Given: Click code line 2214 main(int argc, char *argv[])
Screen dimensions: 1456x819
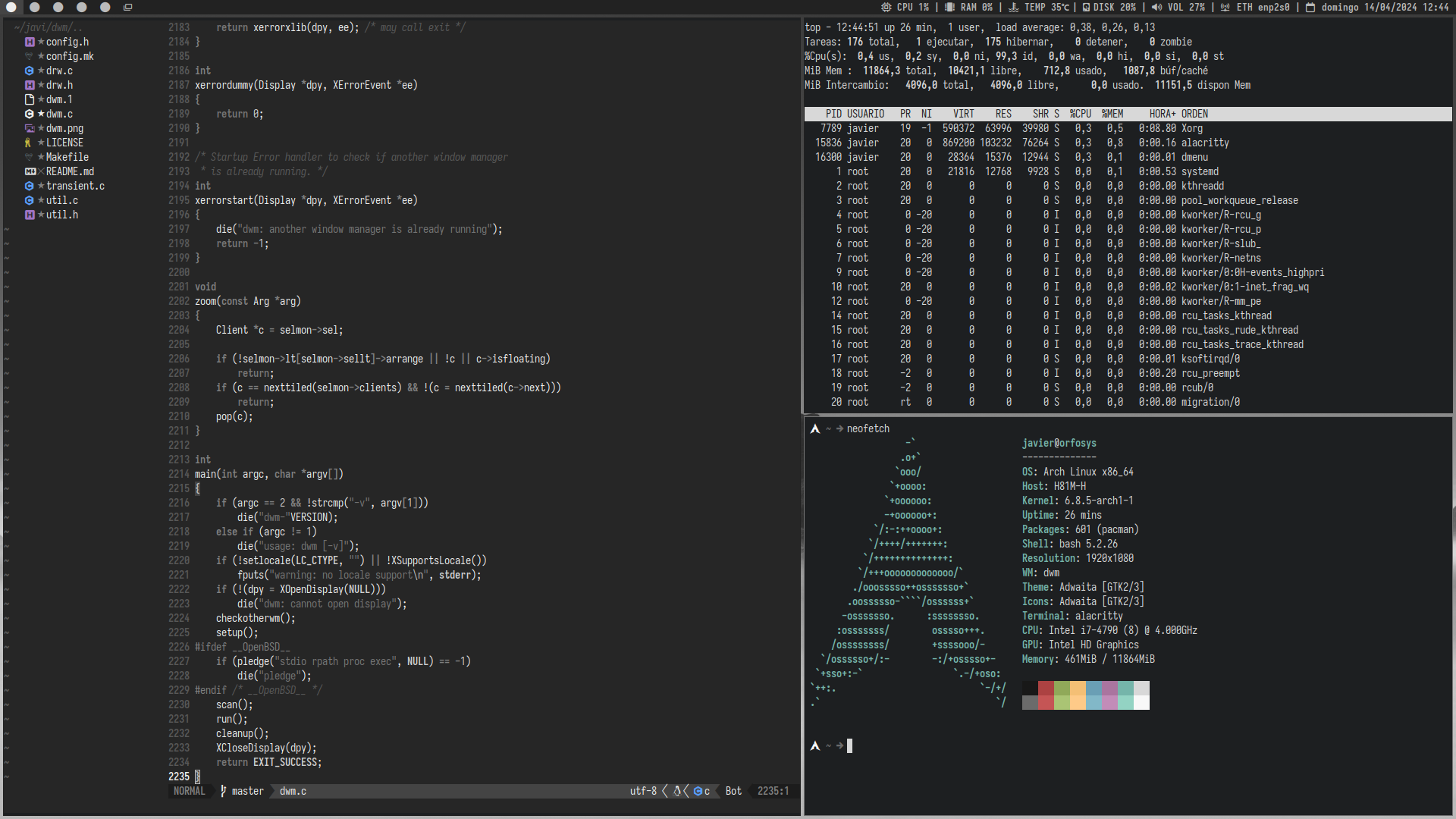Looking at the screenshot, I should click(269, 474).
